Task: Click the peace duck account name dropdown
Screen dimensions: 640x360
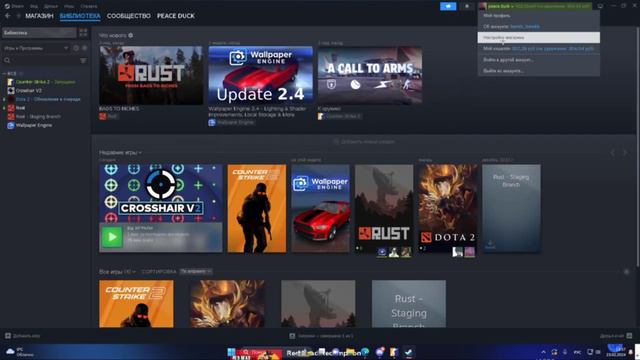Action: coord(535,6)
